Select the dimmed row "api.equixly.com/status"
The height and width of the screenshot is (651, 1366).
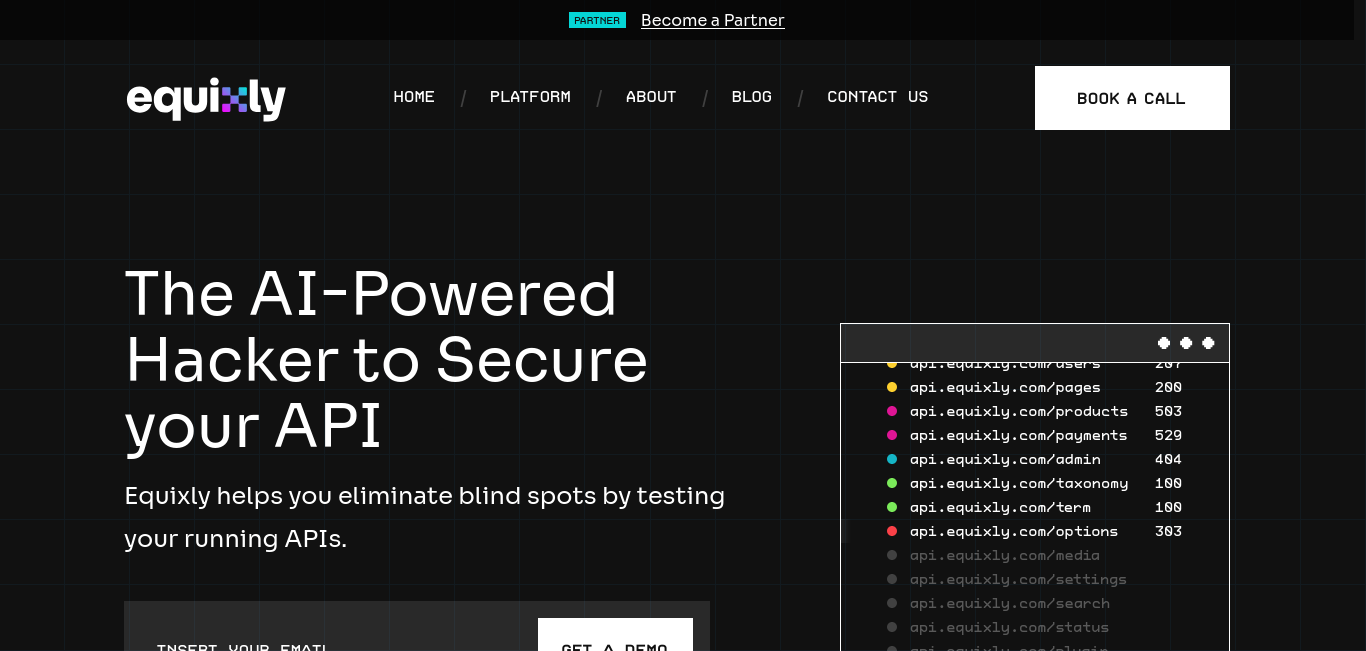pyautogui.click(x=998, y=627)
